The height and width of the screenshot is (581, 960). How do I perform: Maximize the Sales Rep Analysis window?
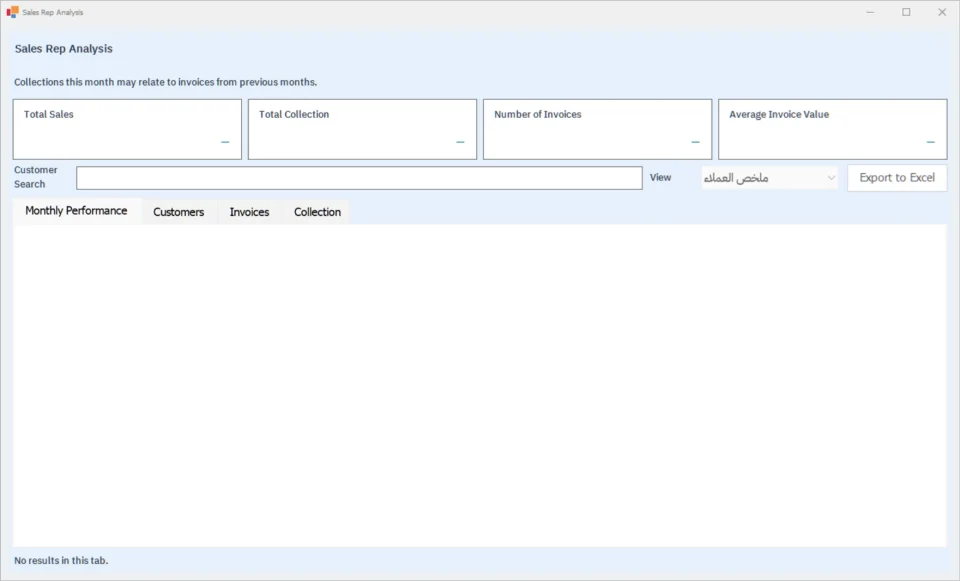click(906, 12)
